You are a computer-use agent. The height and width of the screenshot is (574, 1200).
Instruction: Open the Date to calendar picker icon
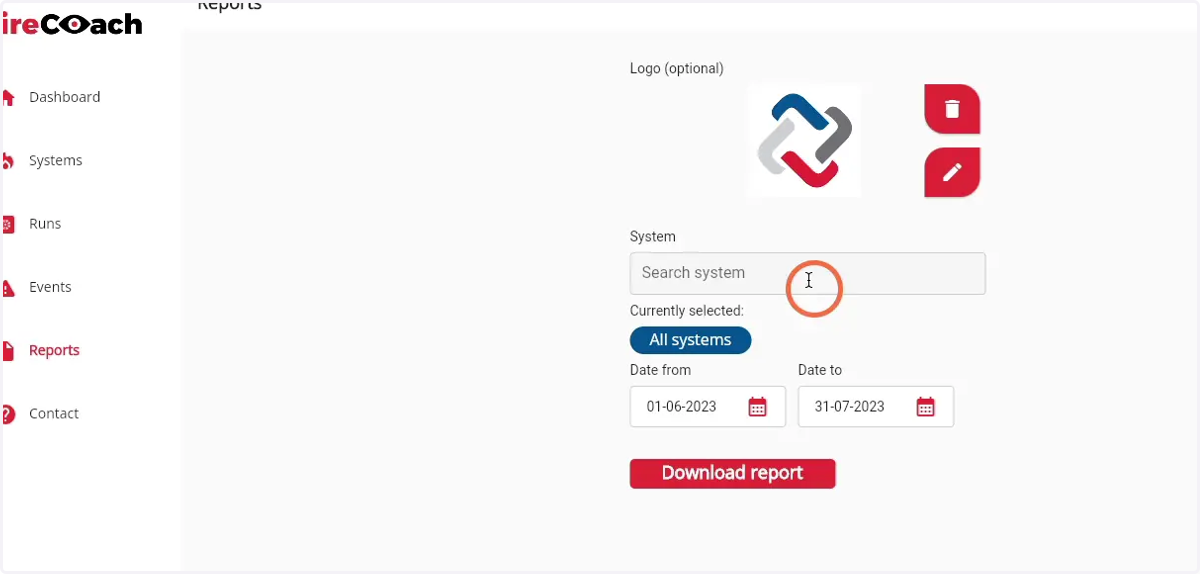click(x=926, y=407)
